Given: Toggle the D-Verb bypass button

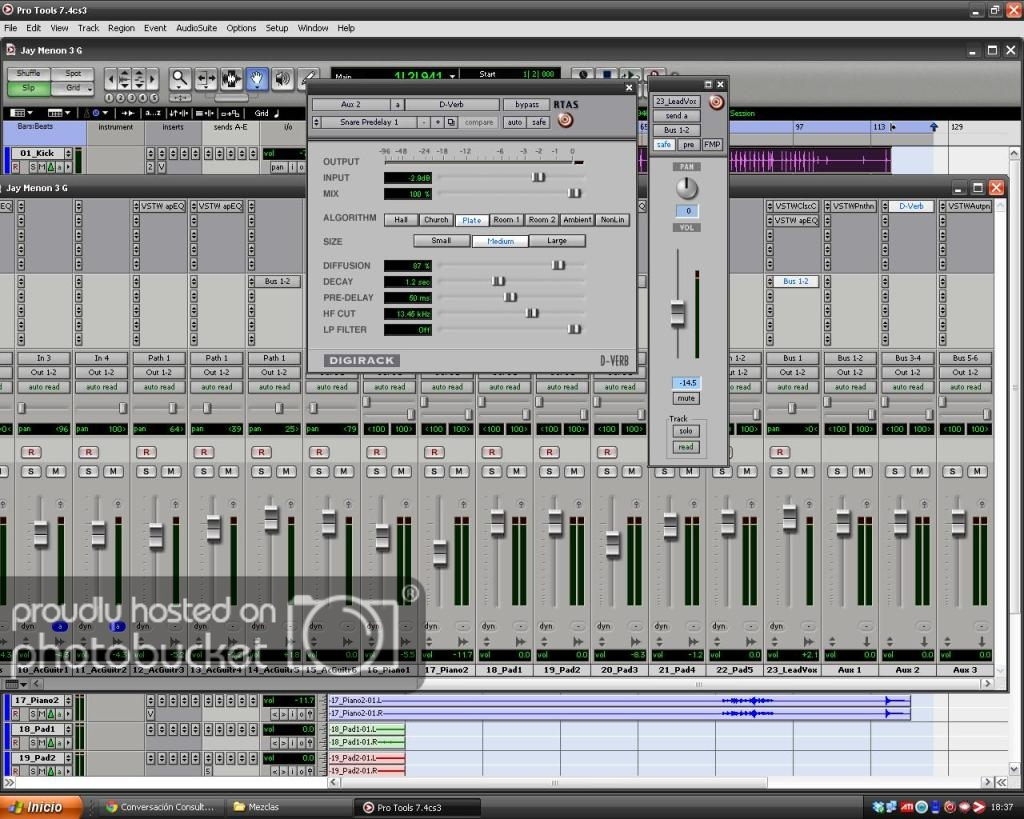Looking at the screenshot, I should (x=526, y=105).
